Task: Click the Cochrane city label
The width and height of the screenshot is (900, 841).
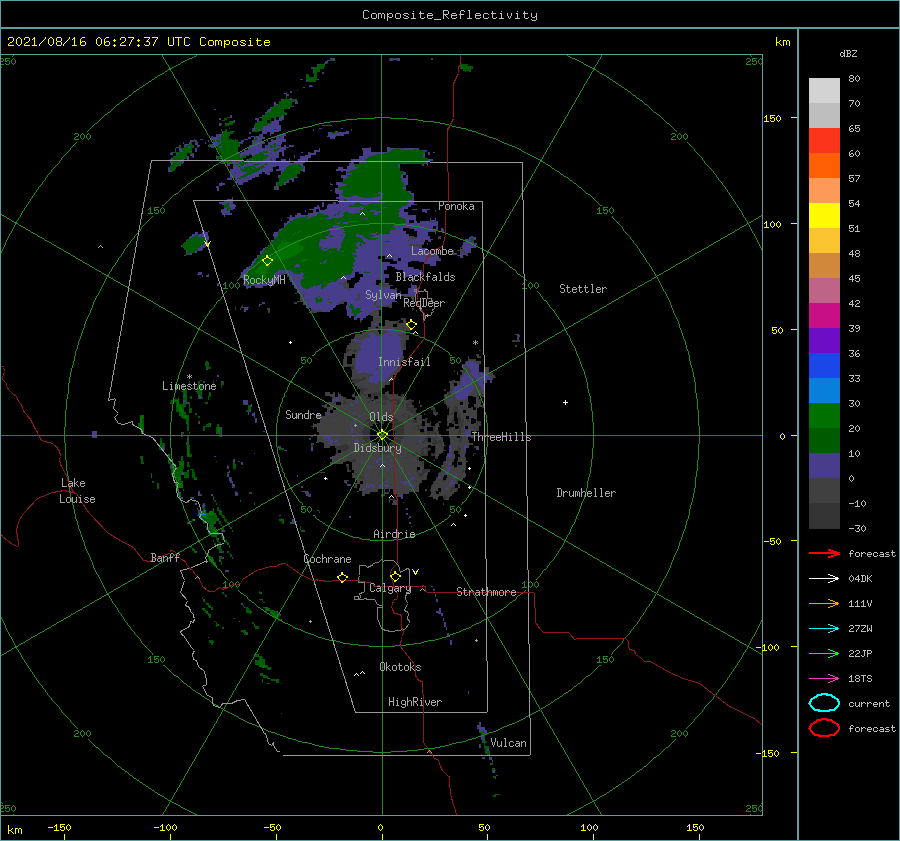Action: tap(327, 559)
